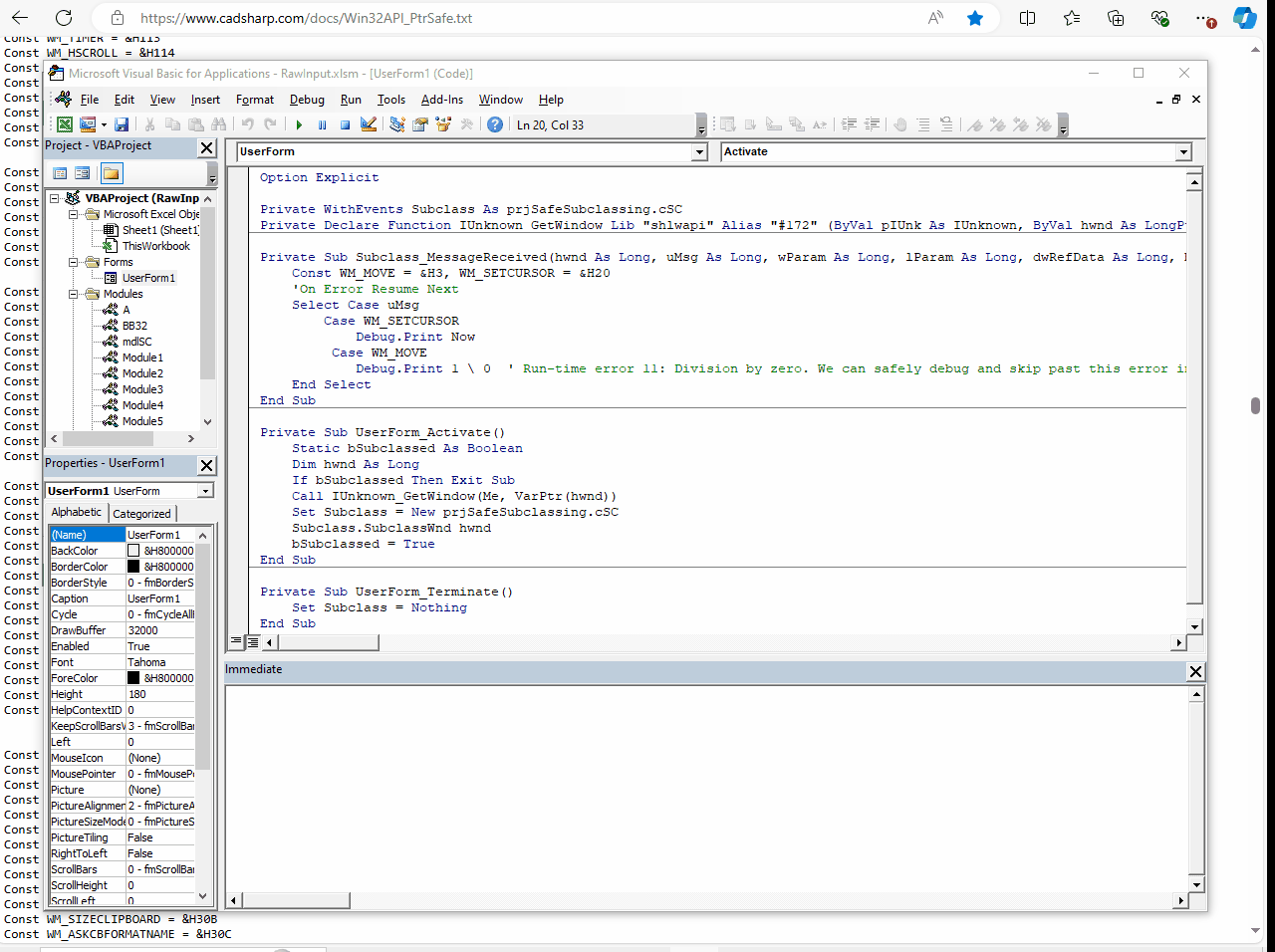Toggle Folders in the Project panel
This screenshot has height=952, width=1275.
111,173
